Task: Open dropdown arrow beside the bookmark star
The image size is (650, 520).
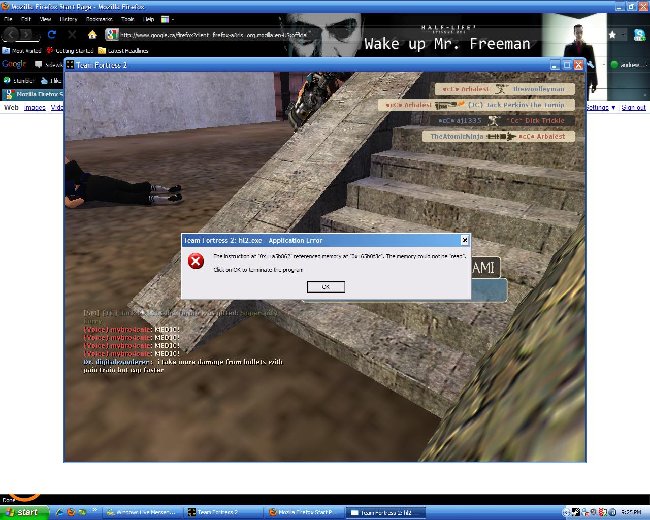Action: click(x=623, y=35)
